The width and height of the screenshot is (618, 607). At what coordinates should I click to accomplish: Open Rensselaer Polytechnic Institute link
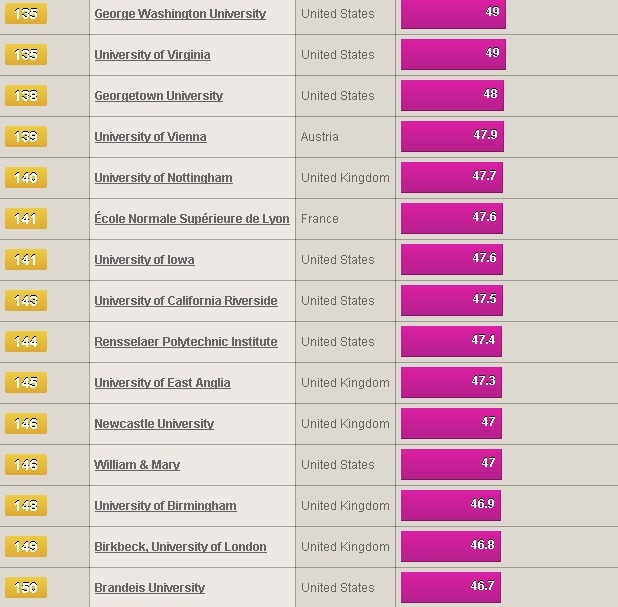click(x=186, y=342)
